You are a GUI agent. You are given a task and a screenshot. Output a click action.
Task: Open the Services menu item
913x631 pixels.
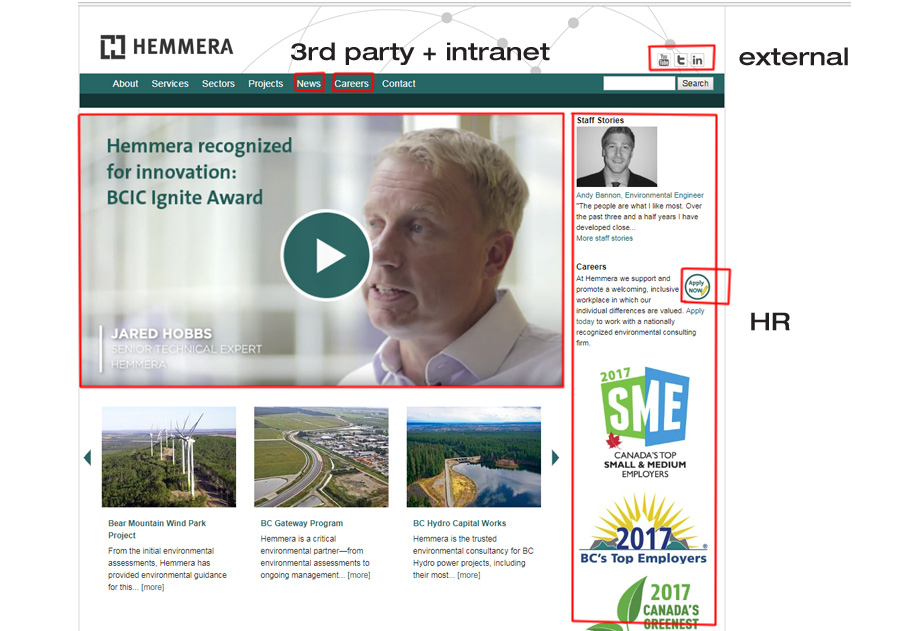[170, 84]
